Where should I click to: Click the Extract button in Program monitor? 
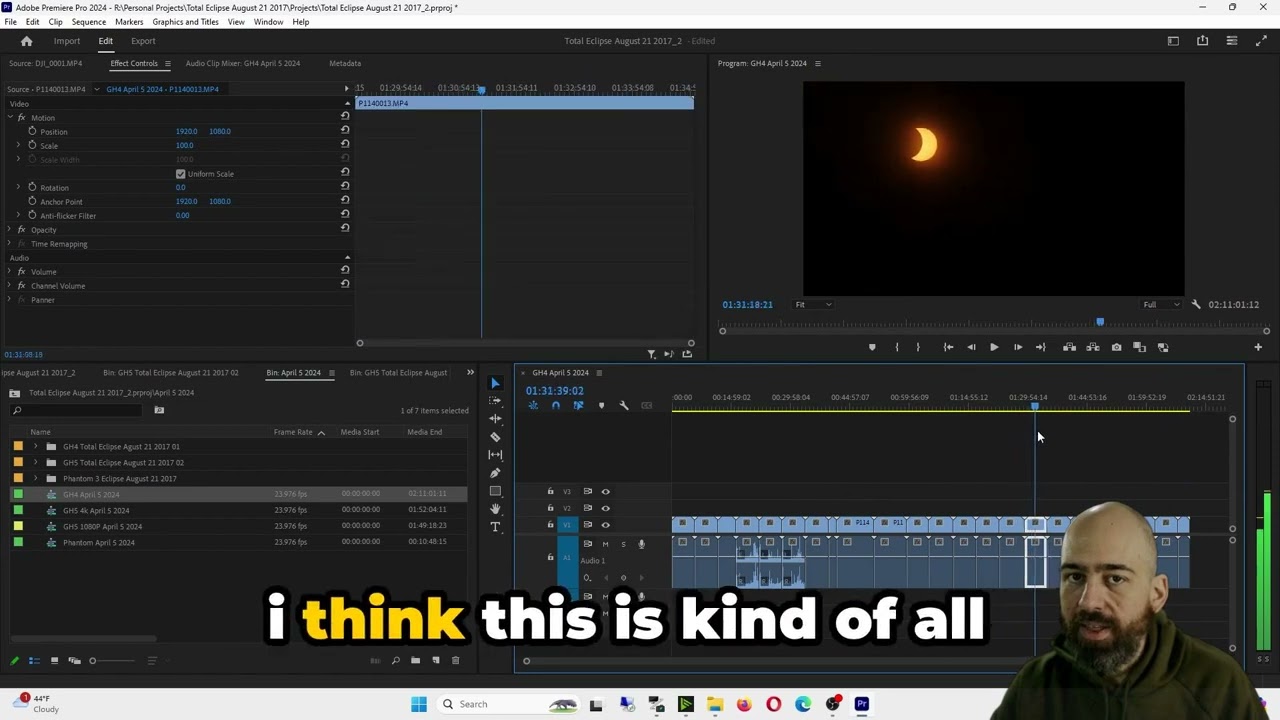pos(1092,347)
